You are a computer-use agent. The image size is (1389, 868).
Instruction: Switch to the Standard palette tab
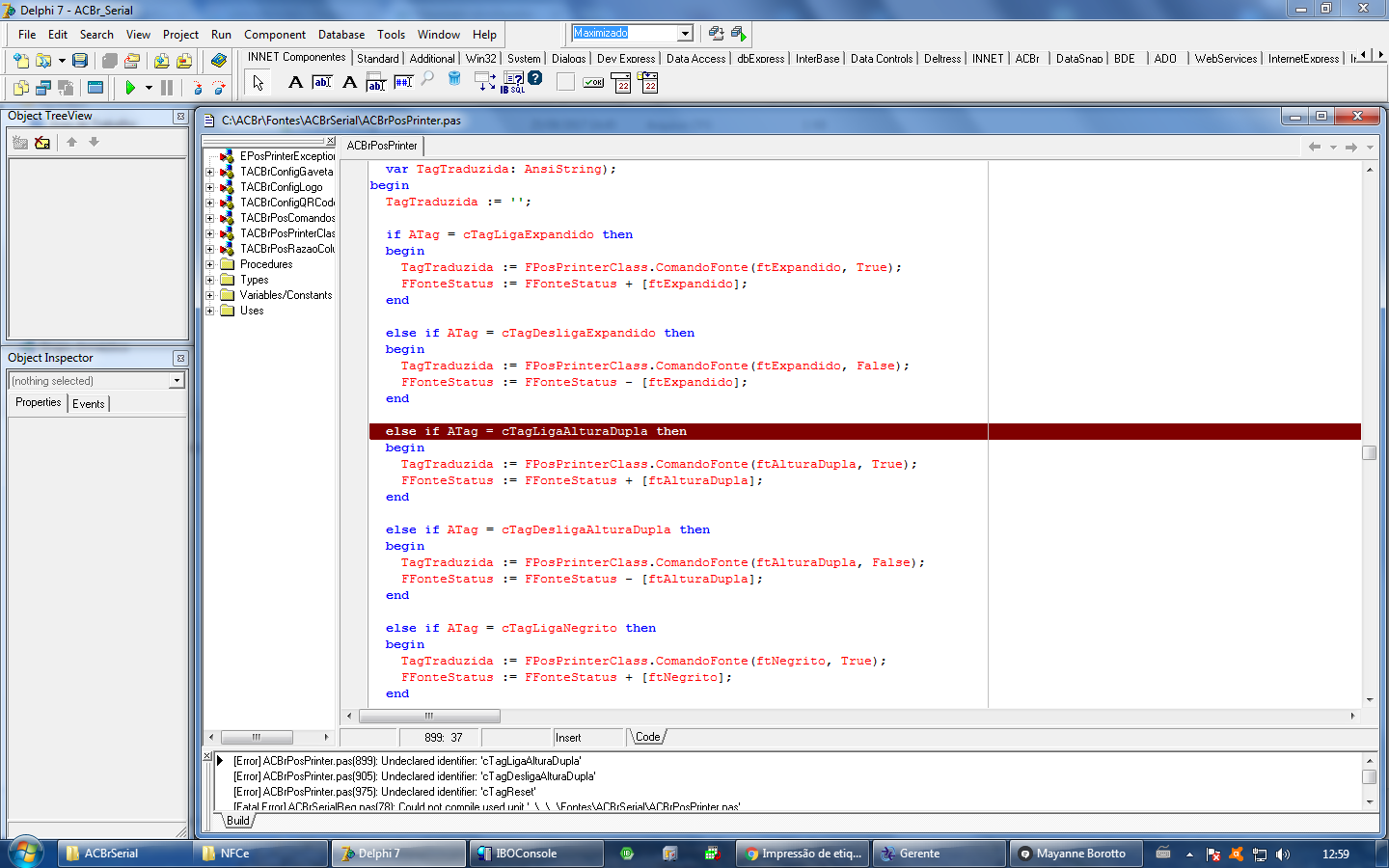coord(378,59)
